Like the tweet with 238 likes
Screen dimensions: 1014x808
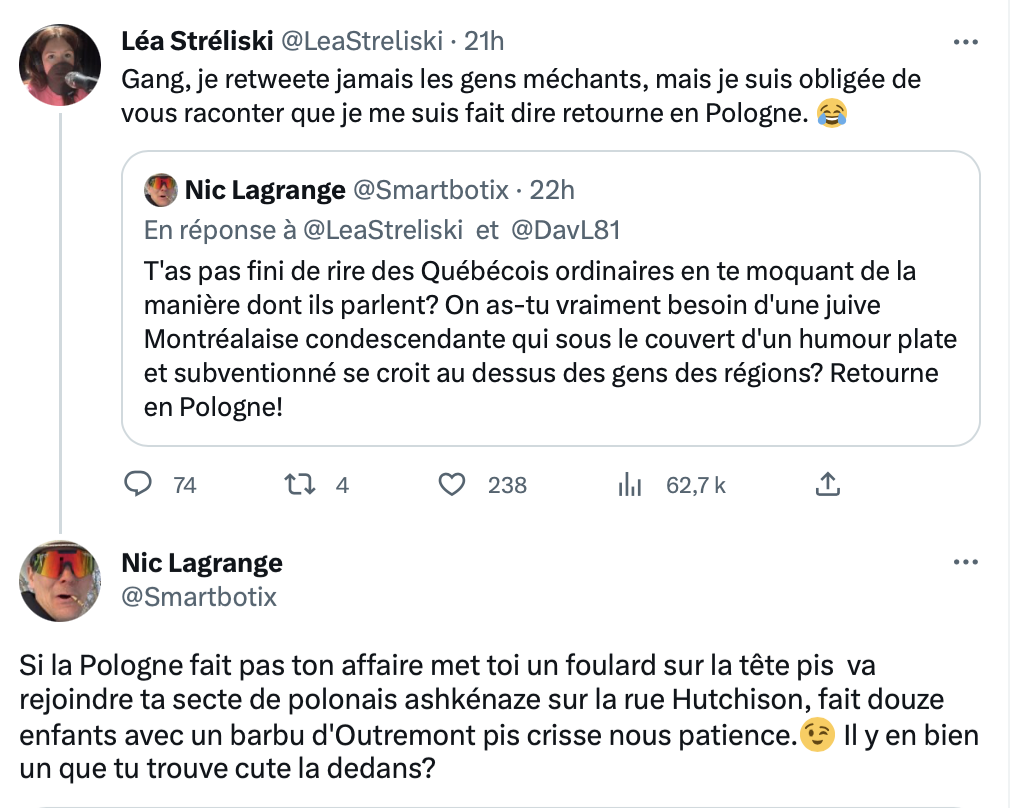click(x=453, y=485)
